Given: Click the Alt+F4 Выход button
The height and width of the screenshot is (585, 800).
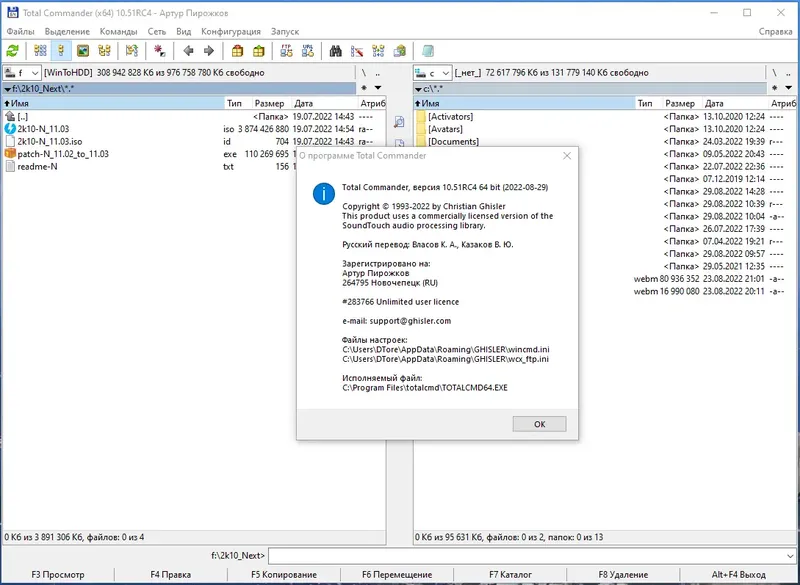Looking at the screenshot, I should (738, 575).
